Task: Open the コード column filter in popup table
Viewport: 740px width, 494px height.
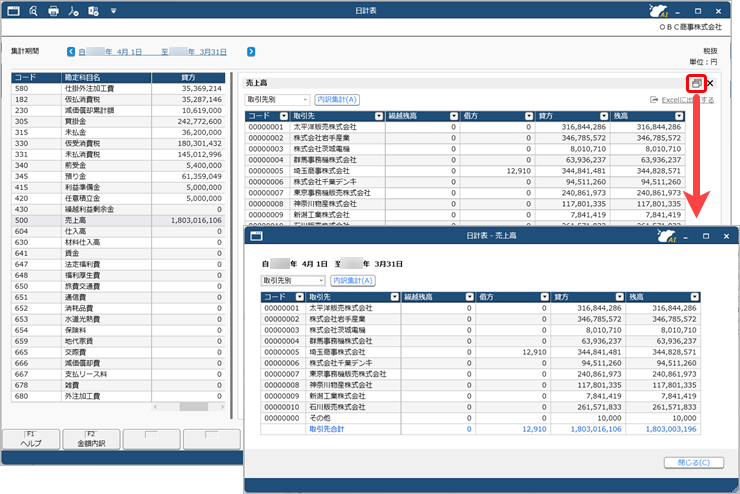Action: [x=300, y=297]
